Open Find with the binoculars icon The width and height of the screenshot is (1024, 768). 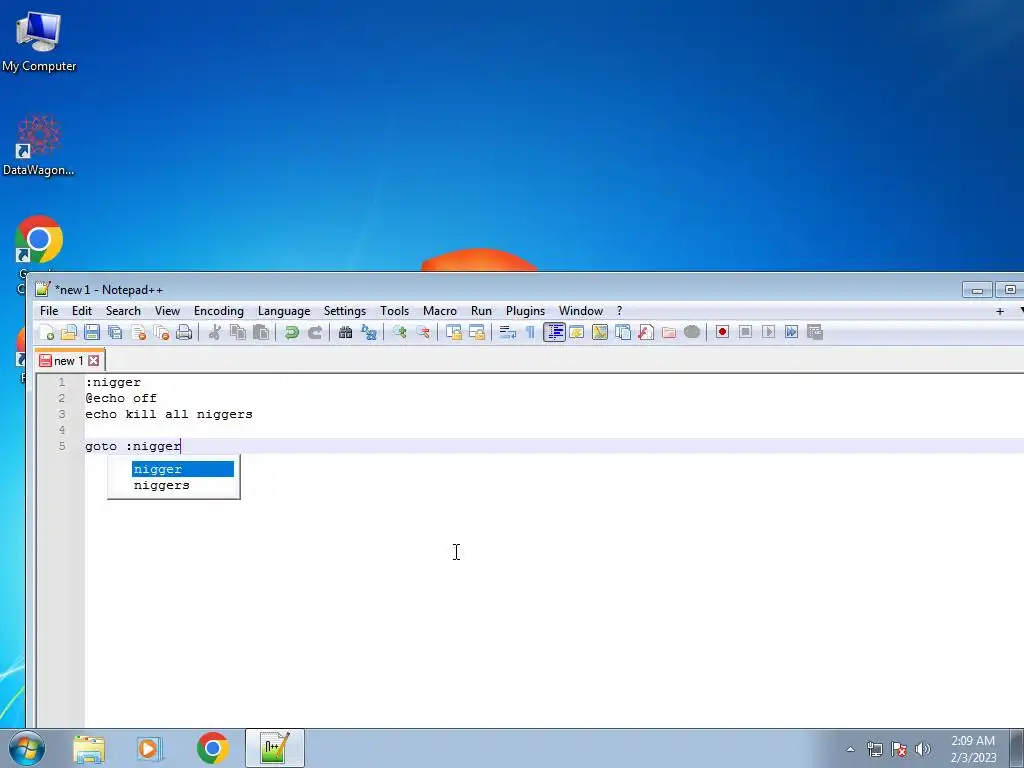(x=345, y=332)
